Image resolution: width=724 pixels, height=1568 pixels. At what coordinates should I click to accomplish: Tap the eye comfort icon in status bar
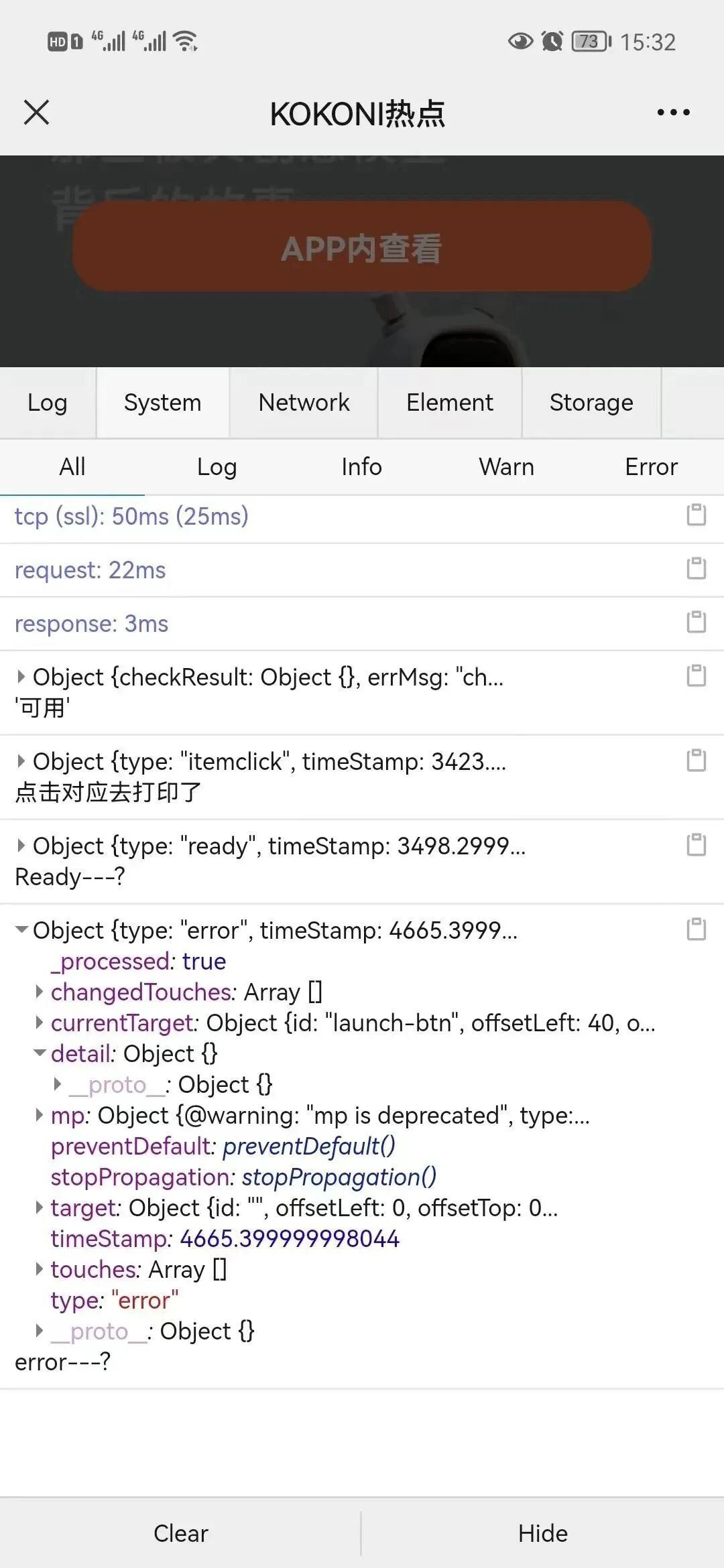point(520,42)
